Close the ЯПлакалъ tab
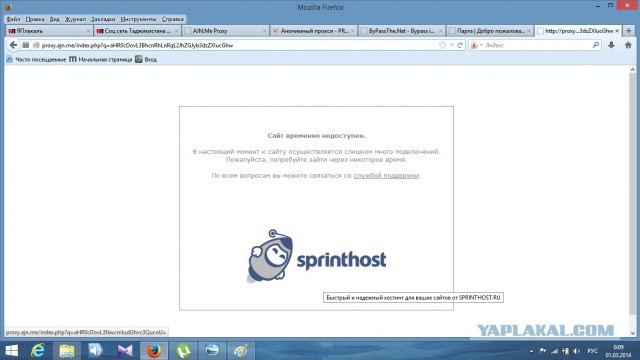Viewport: 640px width, 360px height. (x=88, y=31)
